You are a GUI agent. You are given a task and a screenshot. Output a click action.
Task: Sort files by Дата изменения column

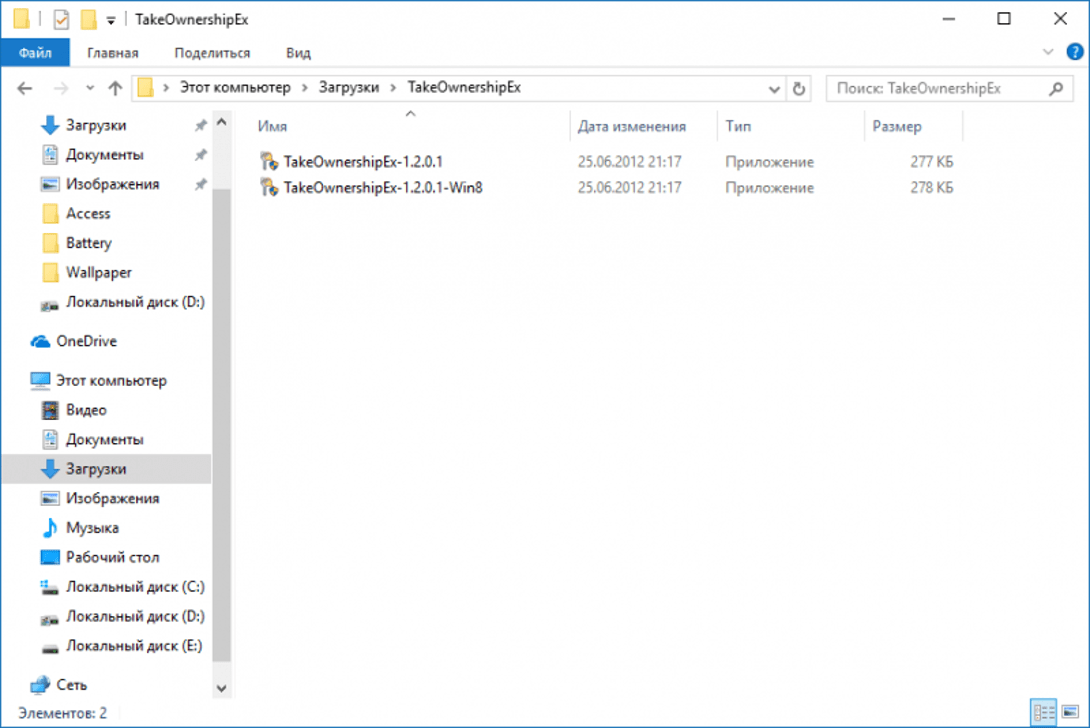point(632,126)
